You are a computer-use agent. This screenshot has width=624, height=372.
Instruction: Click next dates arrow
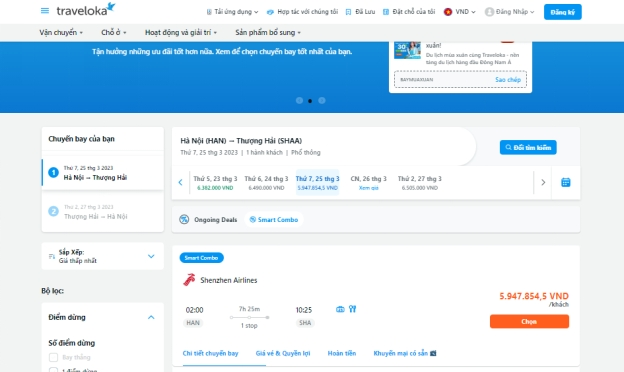coord(543,183)
